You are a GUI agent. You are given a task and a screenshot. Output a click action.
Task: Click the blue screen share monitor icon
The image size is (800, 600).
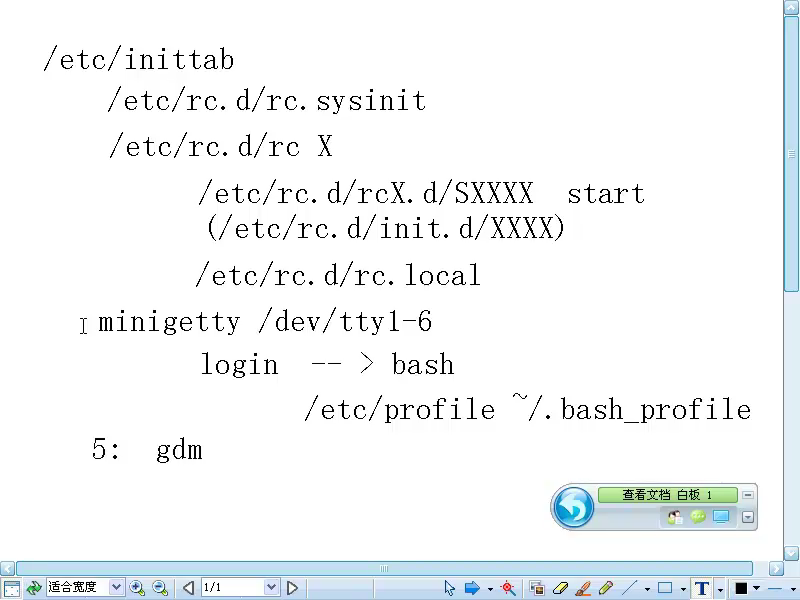click(721, 517)
